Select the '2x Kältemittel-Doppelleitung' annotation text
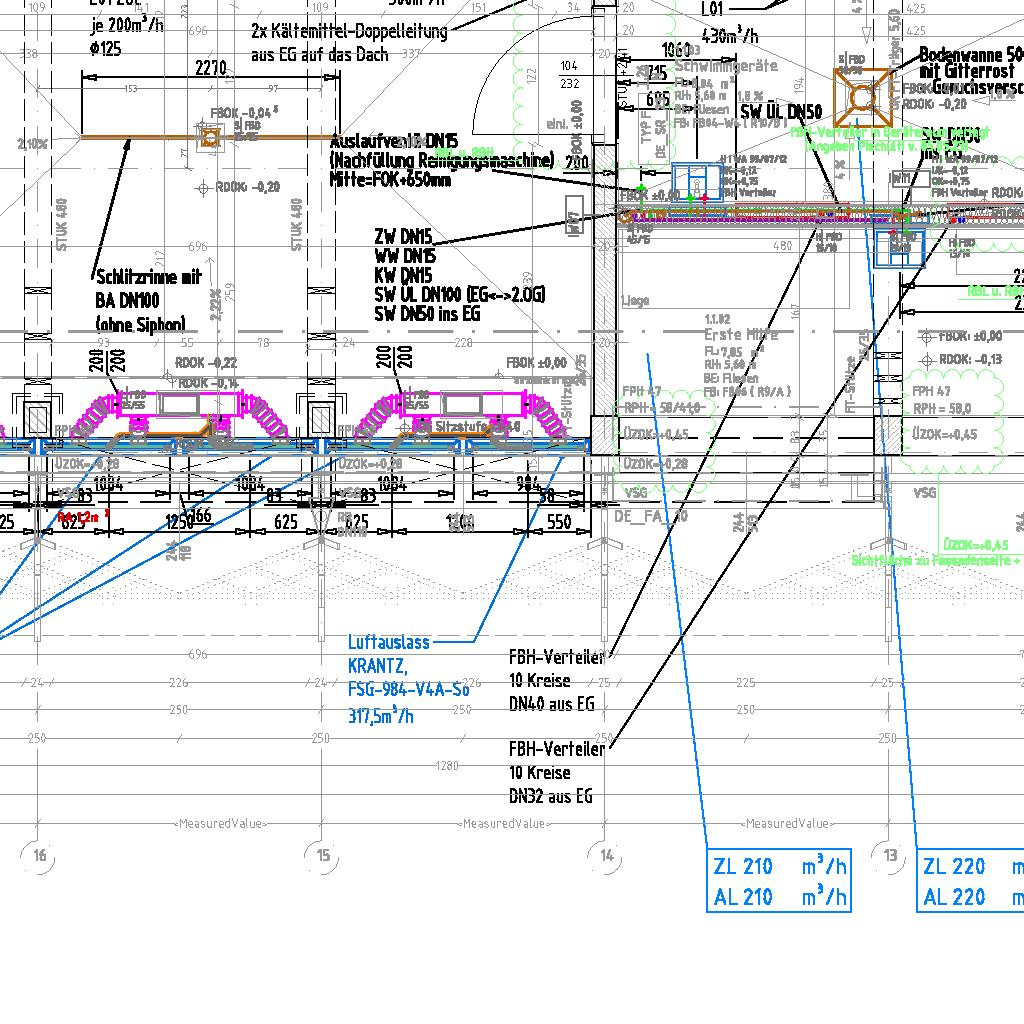Viewport: 1024px width, 1024px height. (349, 31)
